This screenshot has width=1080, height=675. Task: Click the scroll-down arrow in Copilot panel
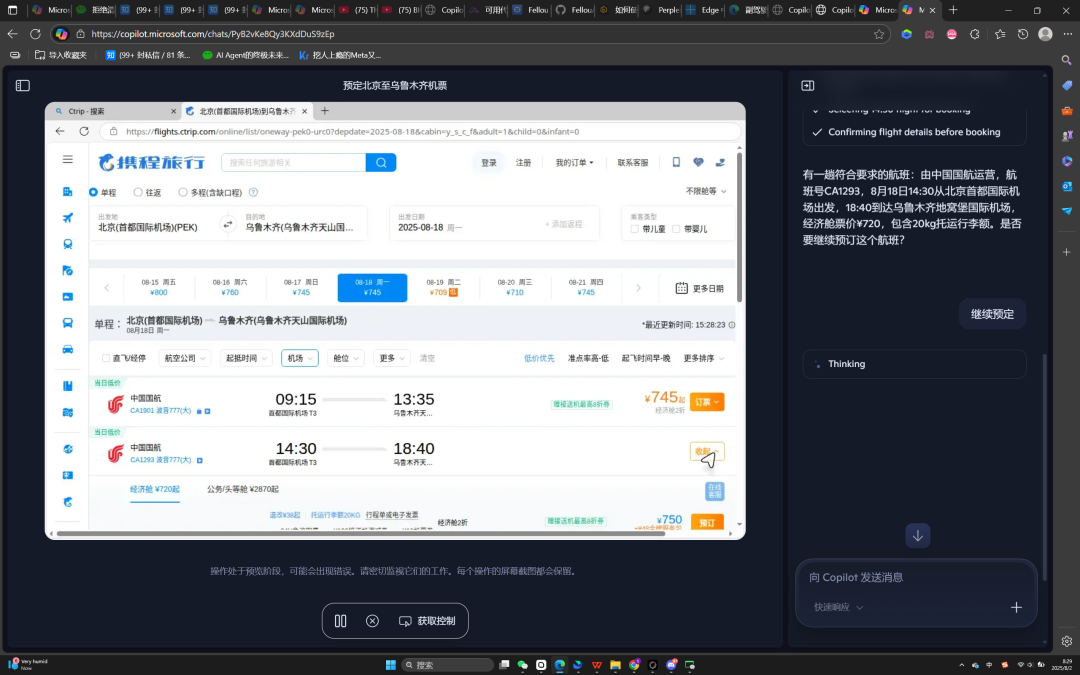(x=917, y=535)
